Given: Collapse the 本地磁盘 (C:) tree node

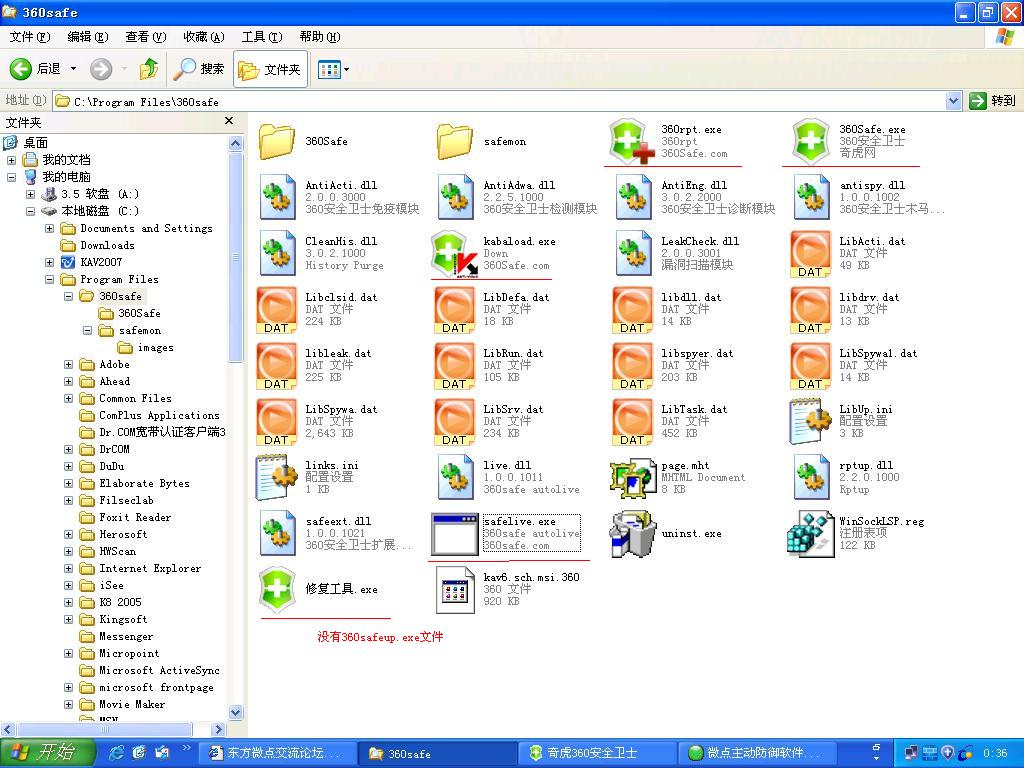Looking at the screenshot, I should (30, 211).
